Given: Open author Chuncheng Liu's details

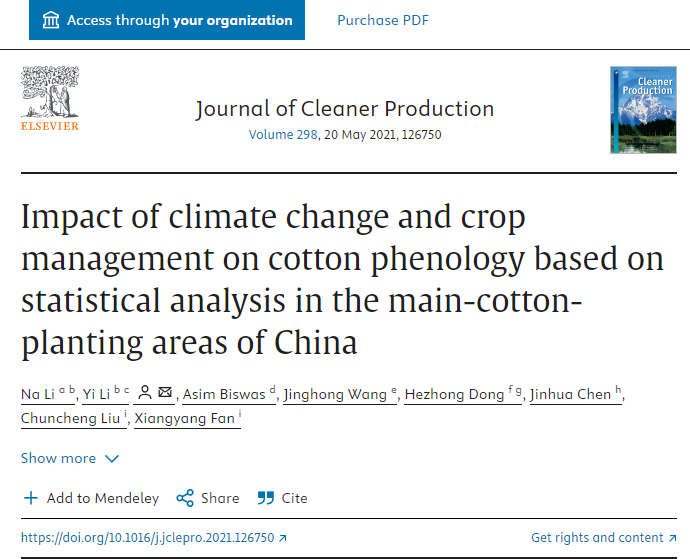Looking at the screenshot, I should pos(70,418).
